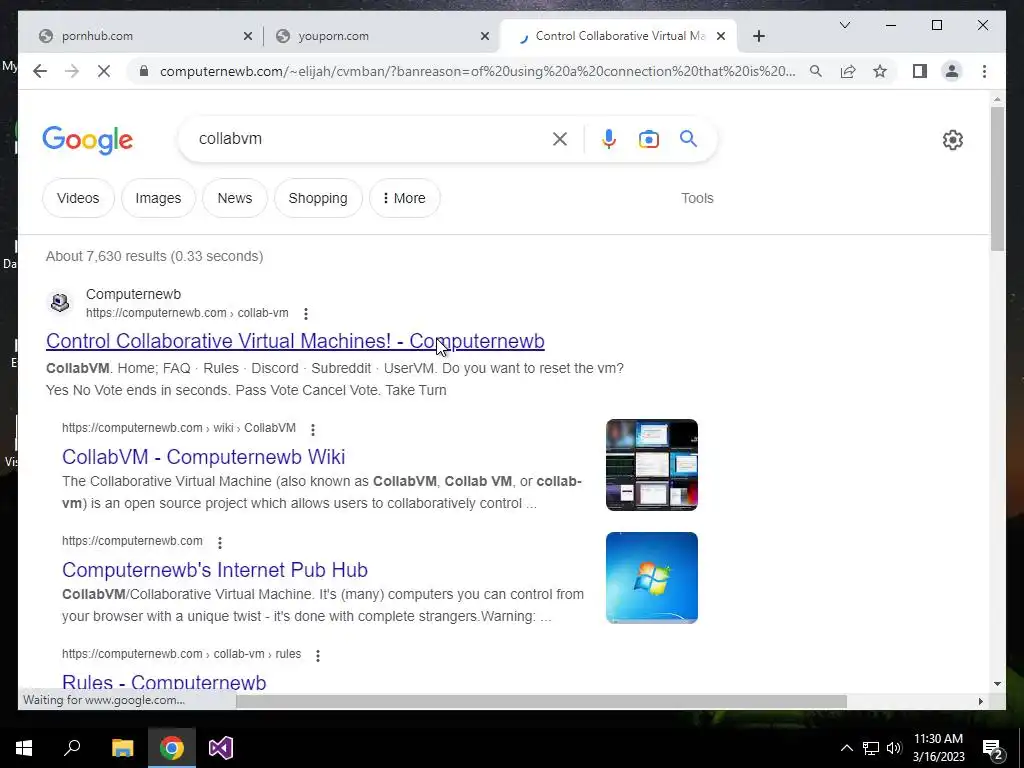
Task: Start a voice search with the microphone
Action: pos(609,139)
